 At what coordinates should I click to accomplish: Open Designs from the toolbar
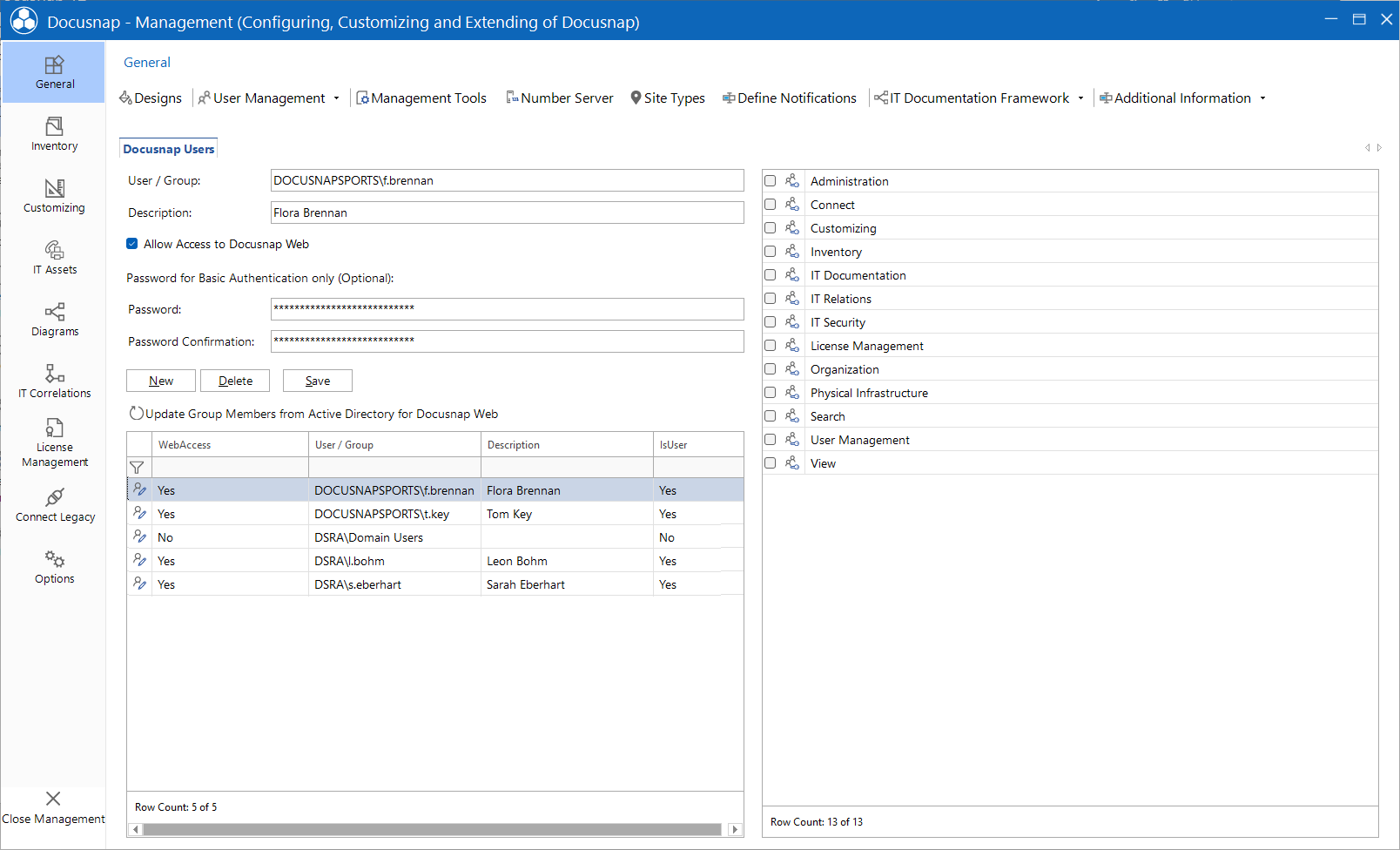pos(151,98)
